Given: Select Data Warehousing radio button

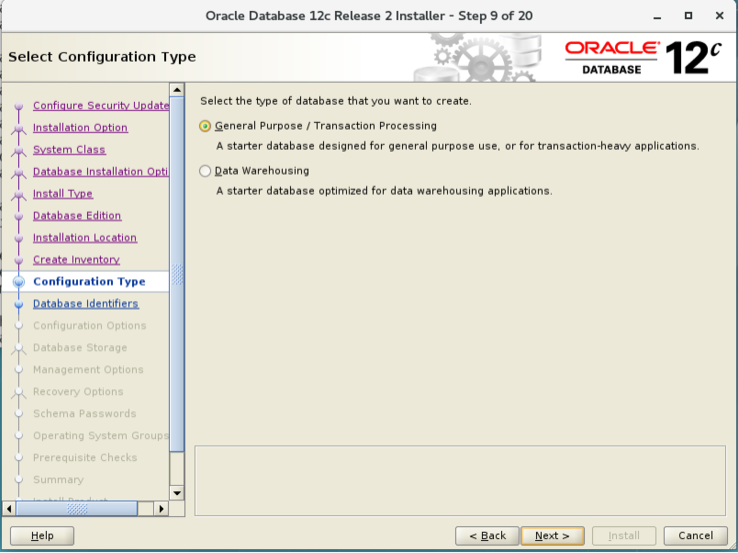Looking at the screenshot, I should coord(205,171).
